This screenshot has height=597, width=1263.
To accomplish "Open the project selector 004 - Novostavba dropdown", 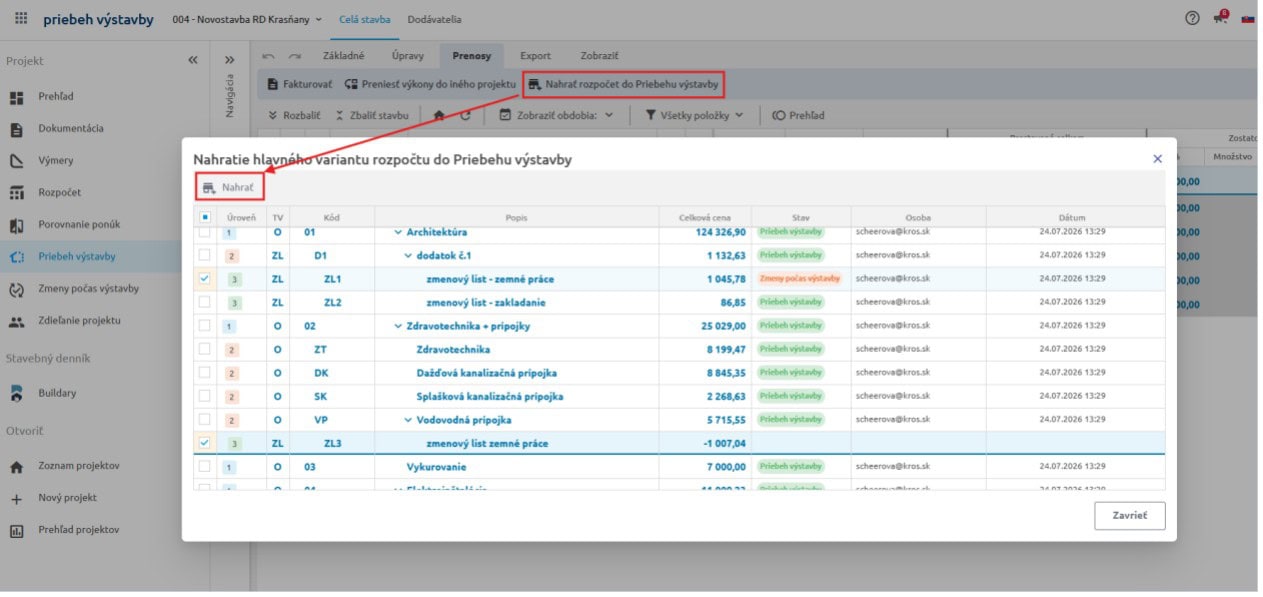I will pyautogui.click(x=247, y=19).
